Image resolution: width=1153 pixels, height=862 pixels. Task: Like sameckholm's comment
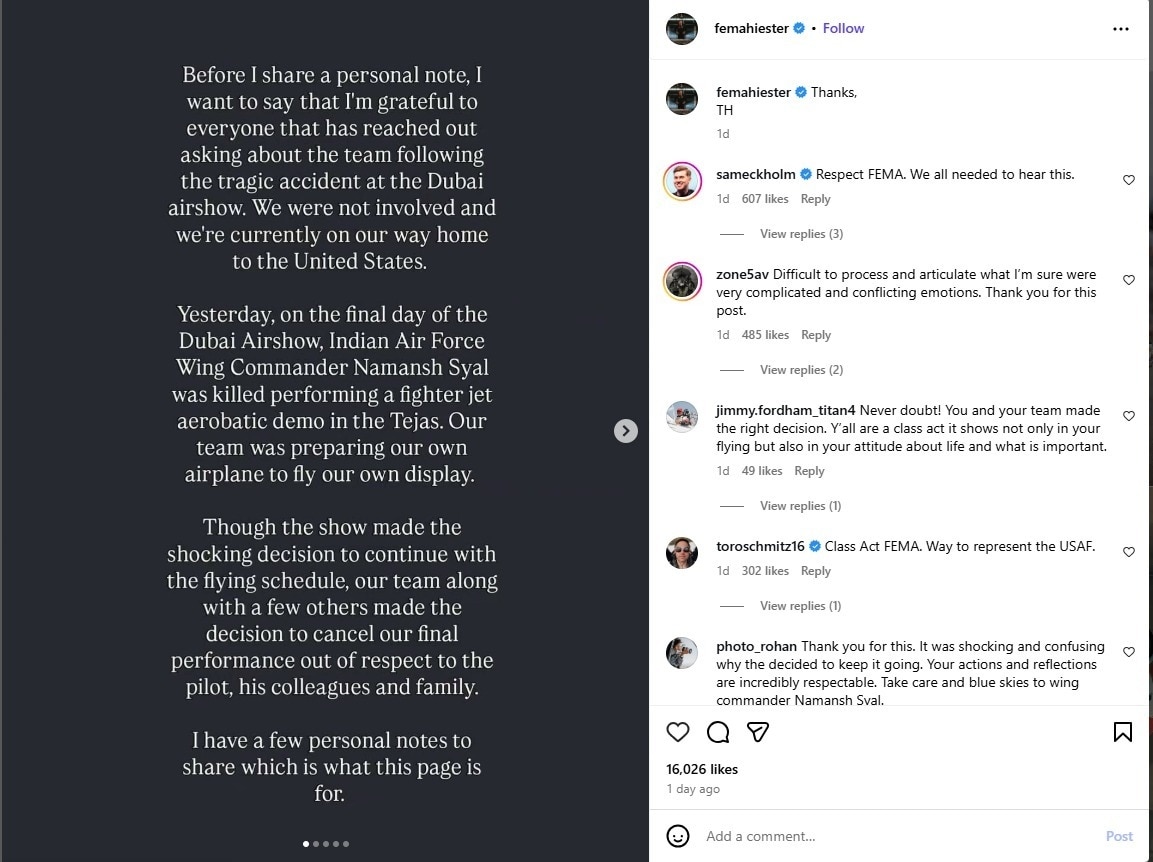[x=1129, y=180]
